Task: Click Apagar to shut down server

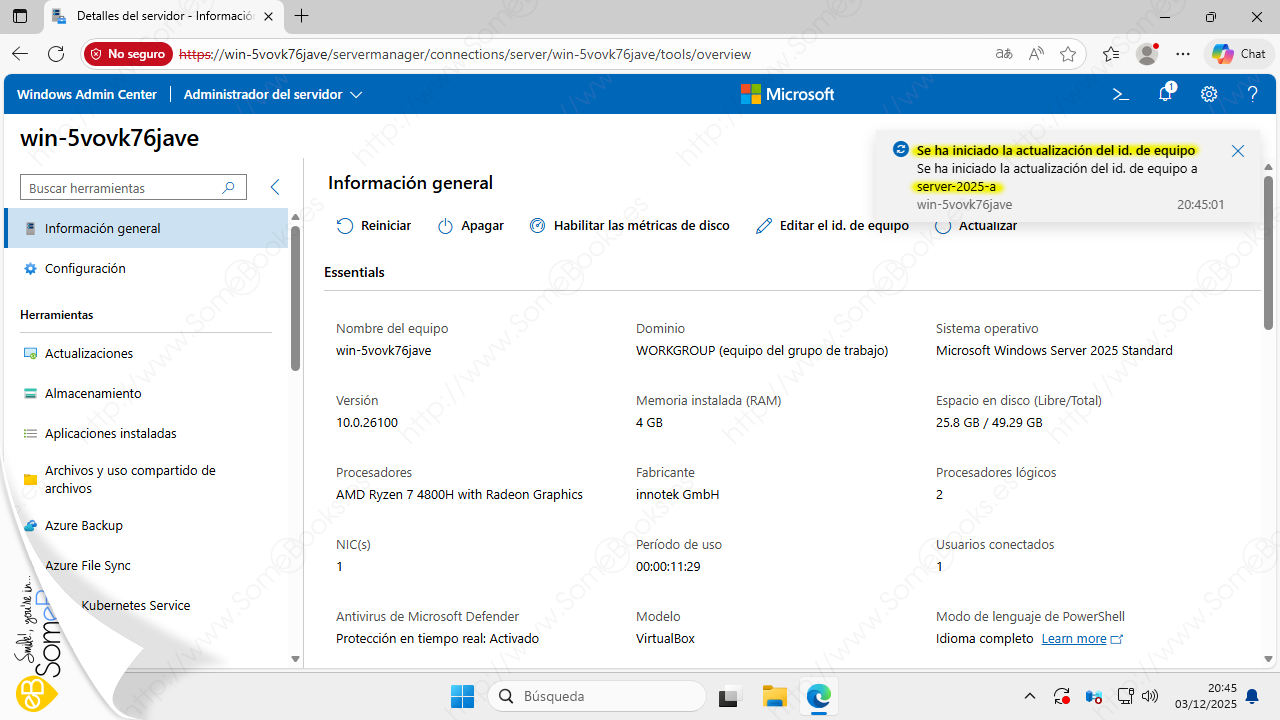Action: coord(471,226)
